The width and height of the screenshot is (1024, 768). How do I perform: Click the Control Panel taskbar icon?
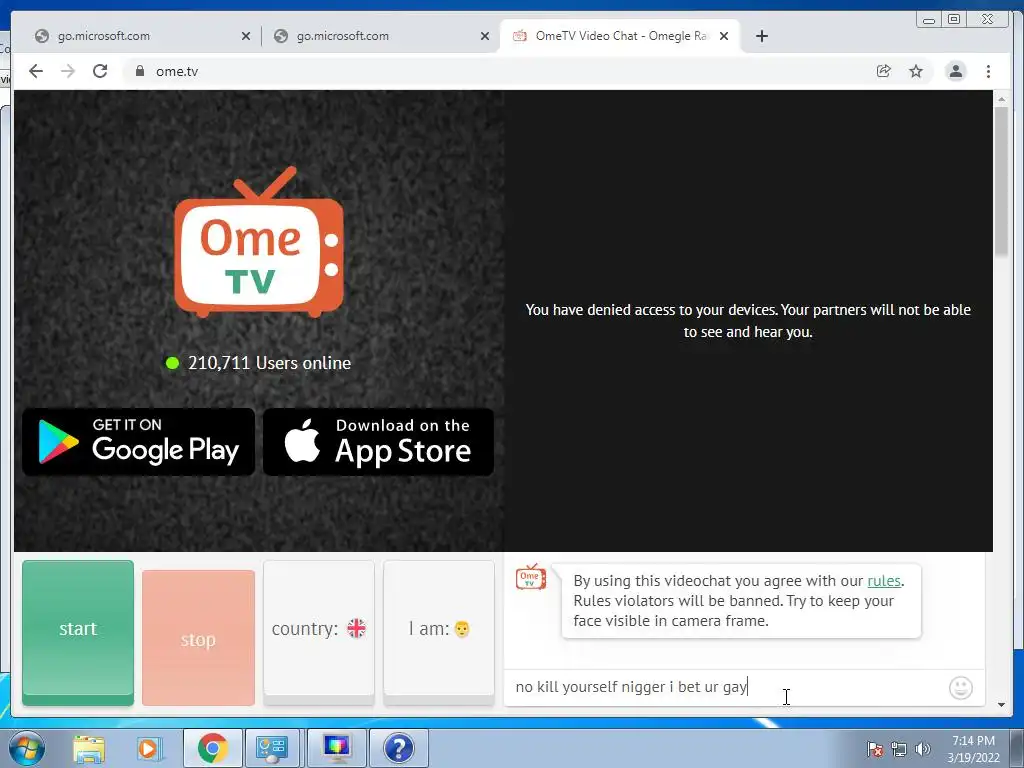coord(272,748)
